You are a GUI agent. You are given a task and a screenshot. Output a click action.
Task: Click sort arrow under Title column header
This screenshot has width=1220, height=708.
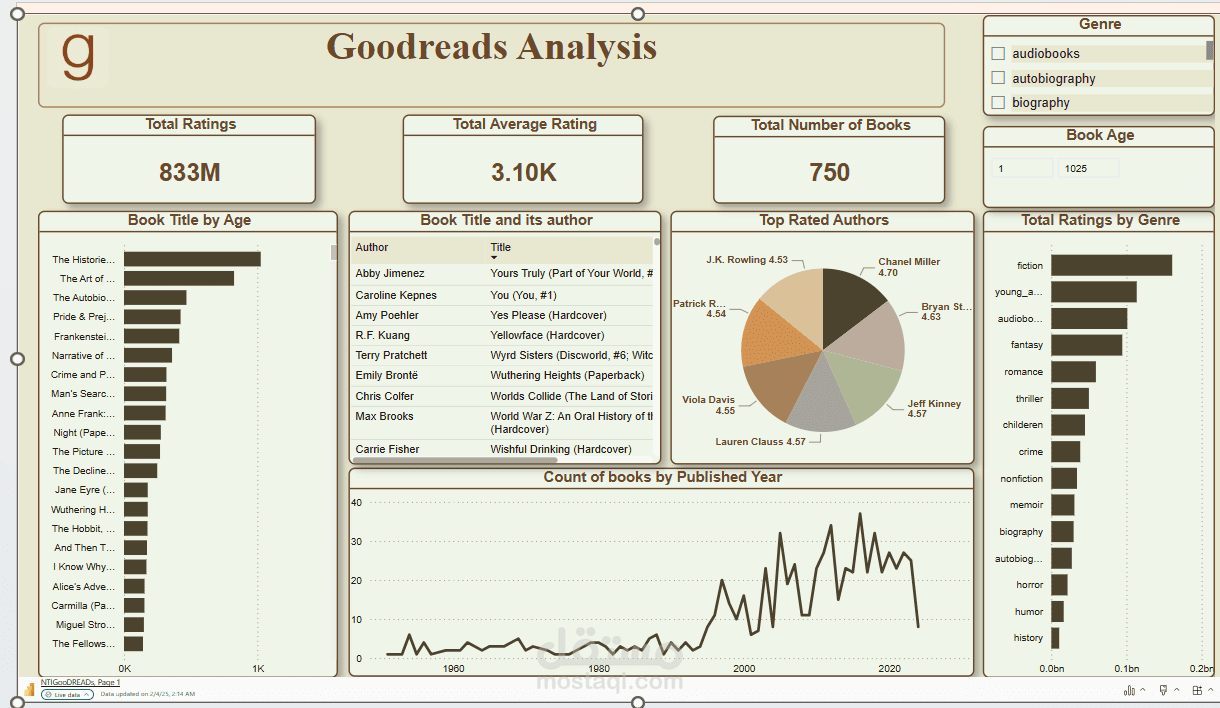[x=494, y=258]
